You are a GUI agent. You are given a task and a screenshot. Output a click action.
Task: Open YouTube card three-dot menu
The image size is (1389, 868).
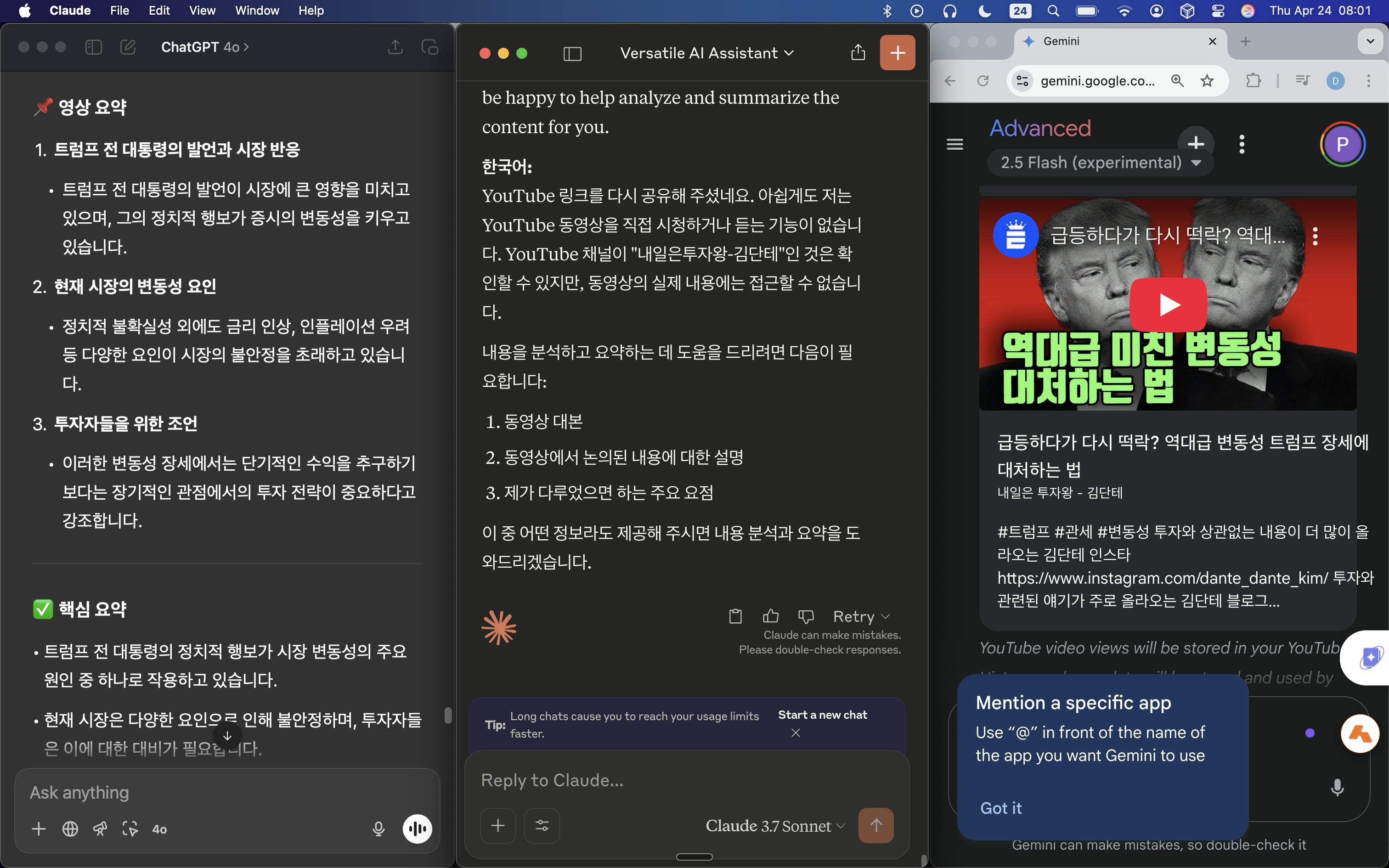coord(1315,236)
